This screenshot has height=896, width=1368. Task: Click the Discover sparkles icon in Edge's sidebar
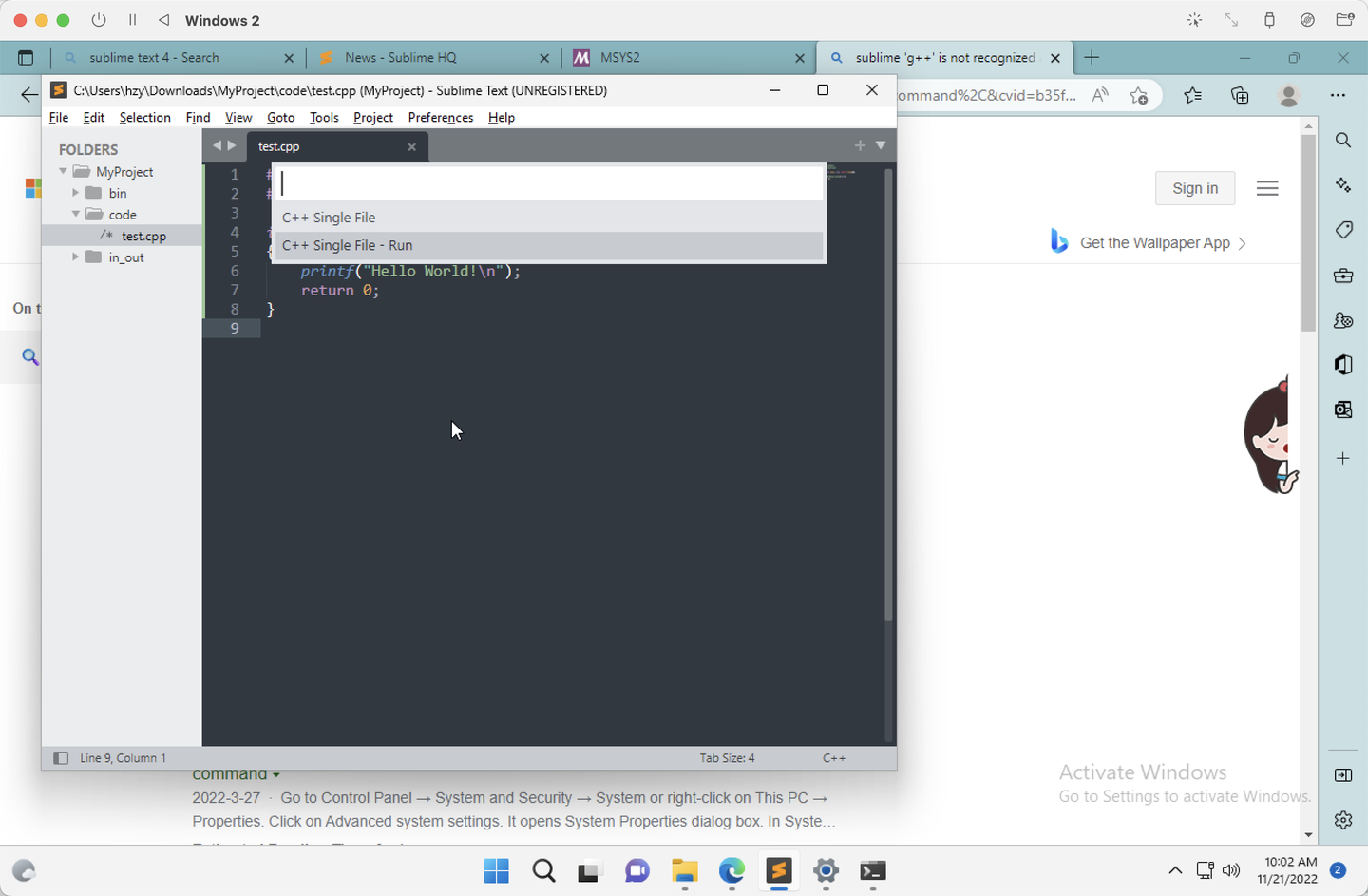click(x=1342, y=184)
